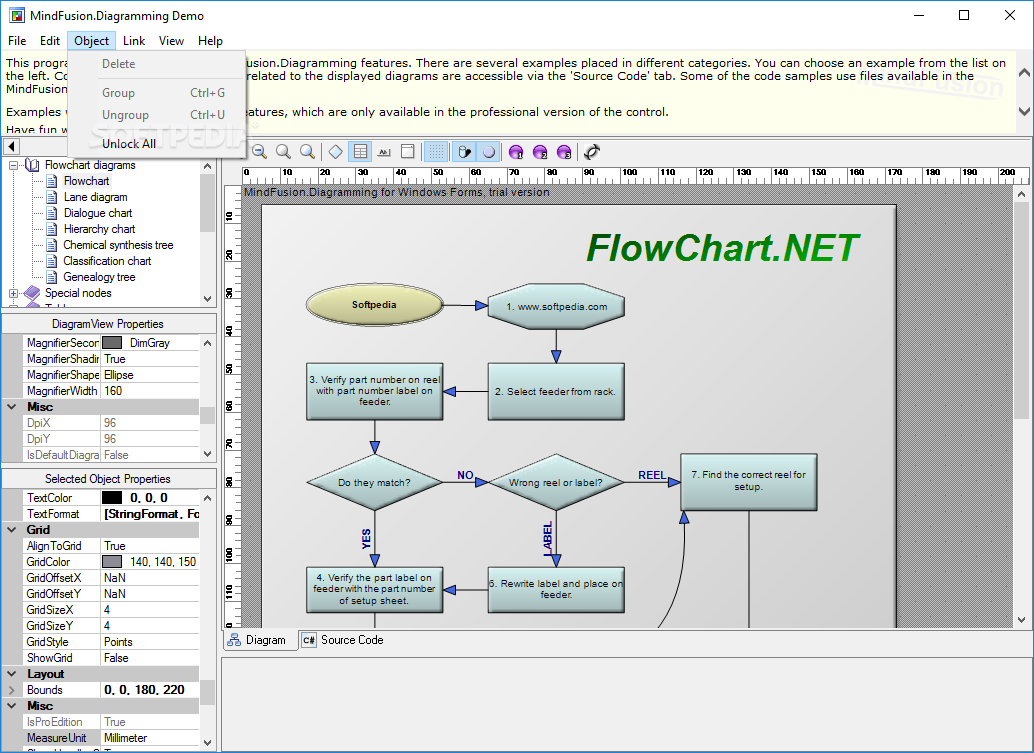Screen dimensions: 1034x753
Task: Select the table node tool
Action: click(x=360, y=152)
